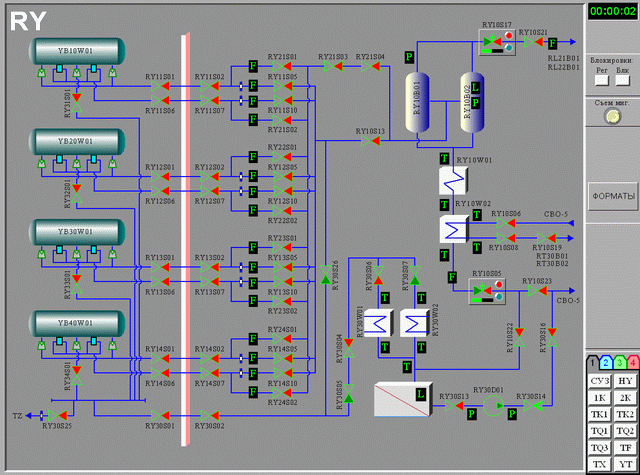Select the RY30S02 valve

209,416
